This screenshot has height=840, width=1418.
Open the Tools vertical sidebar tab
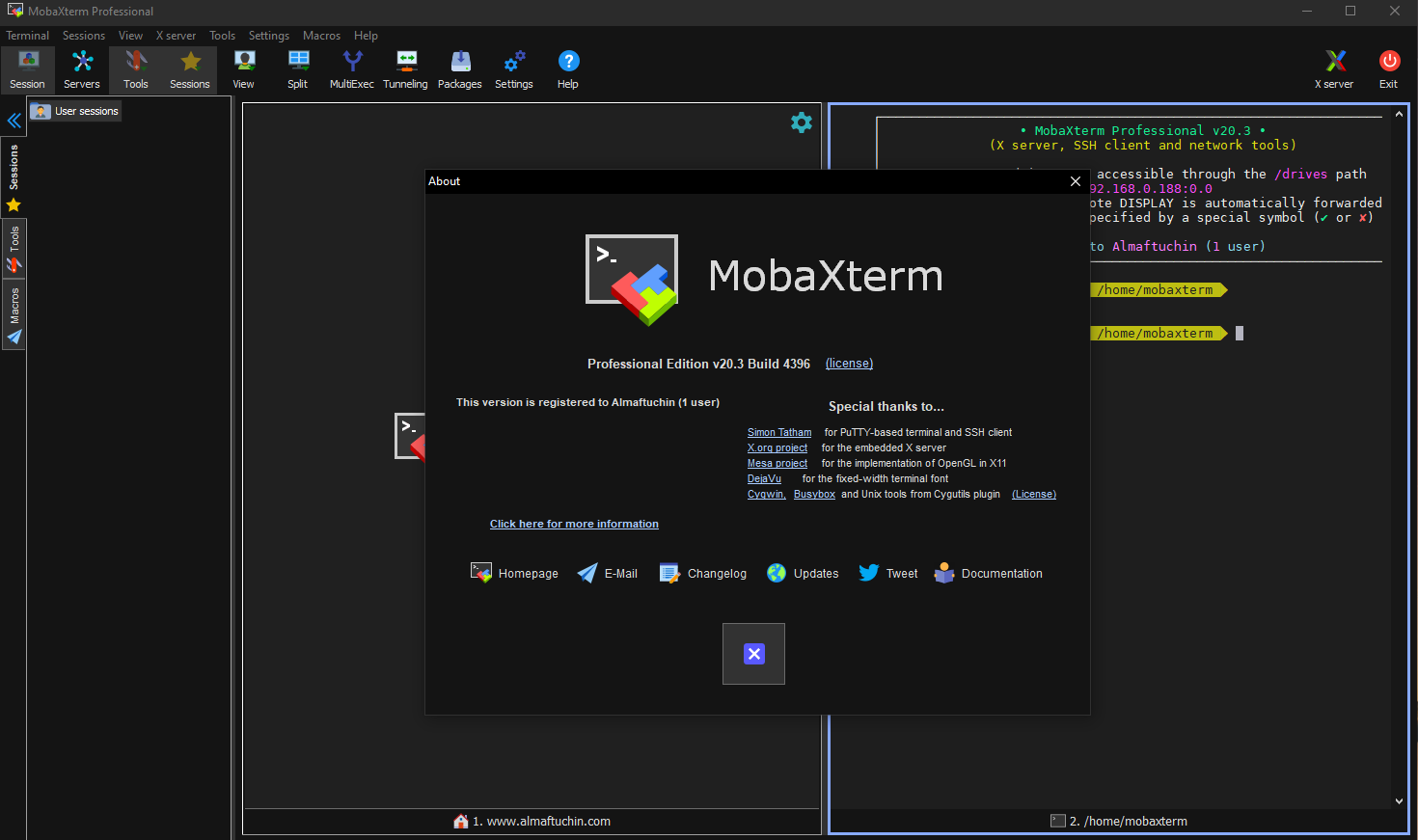click(14, 250)
